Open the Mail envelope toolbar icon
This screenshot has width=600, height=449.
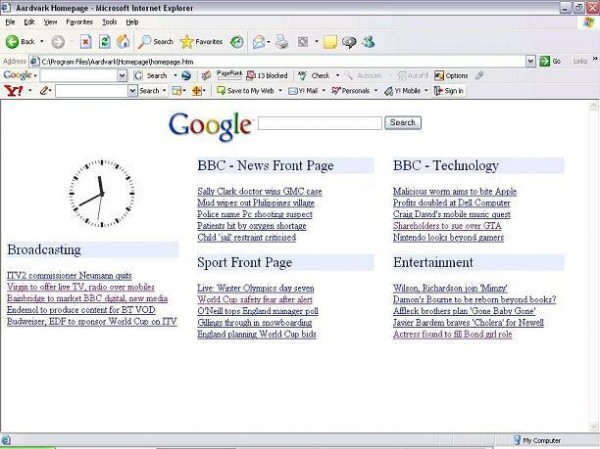259,42
